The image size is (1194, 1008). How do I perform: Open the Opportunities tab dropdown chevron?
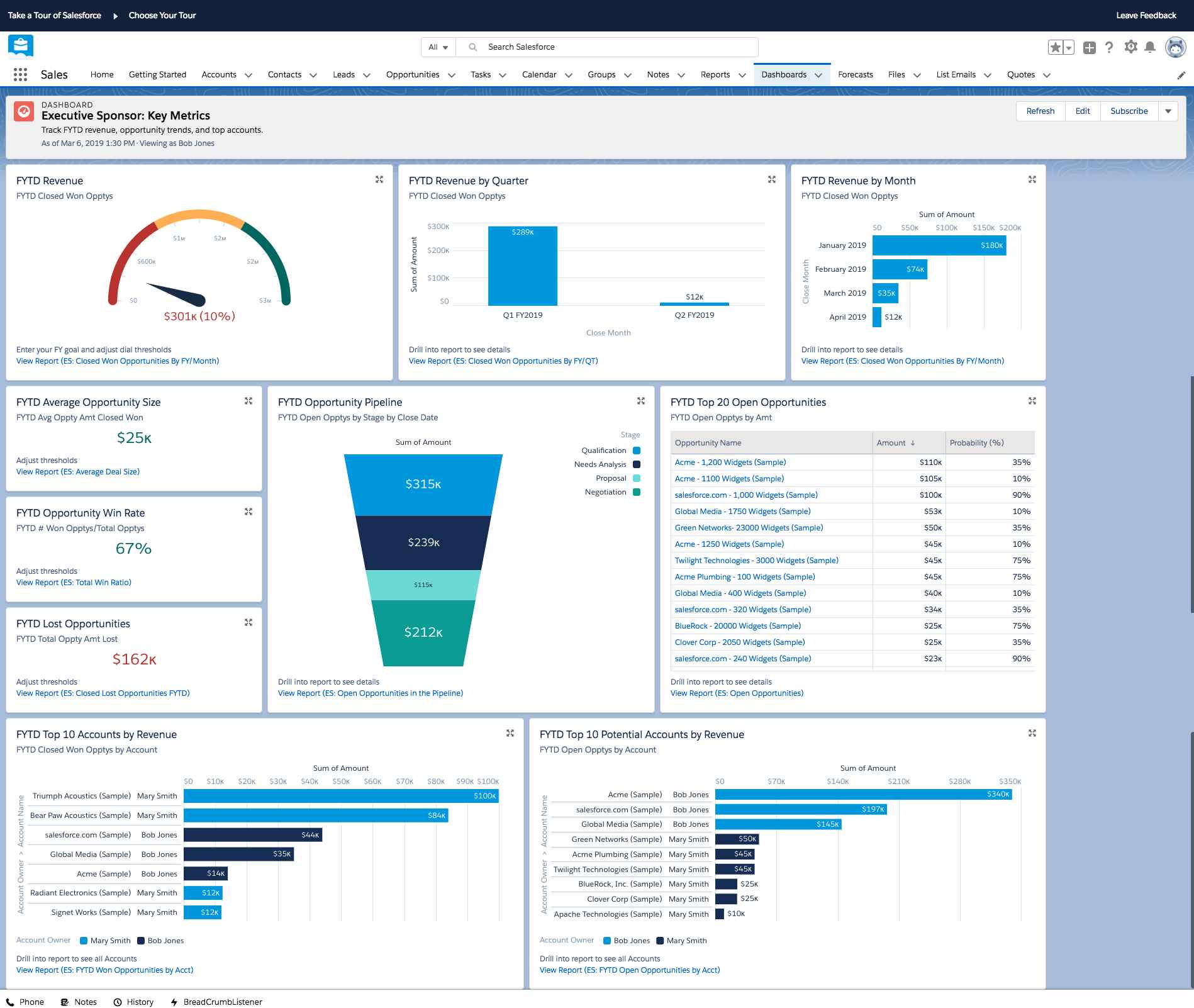(451, 74)
